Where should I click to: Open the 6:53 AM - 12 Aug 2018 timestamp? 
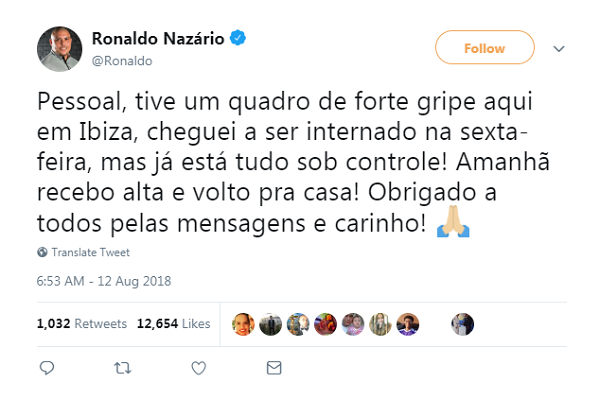tap(104, 281)
